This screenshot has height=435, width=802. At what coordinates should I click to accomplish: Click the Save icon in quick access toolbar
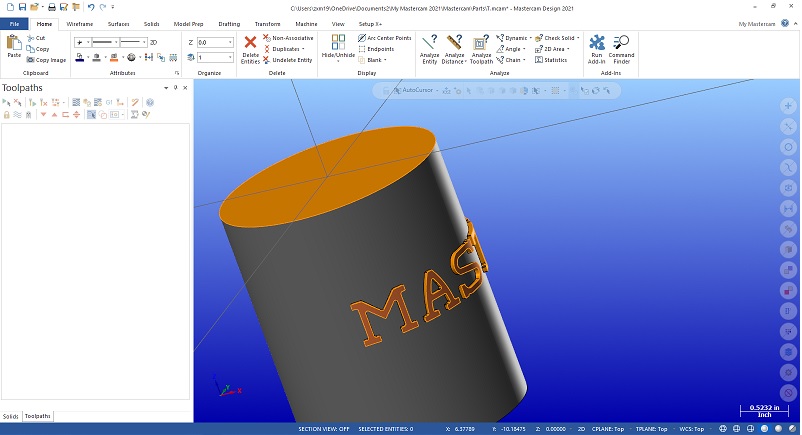click(22, 7)
